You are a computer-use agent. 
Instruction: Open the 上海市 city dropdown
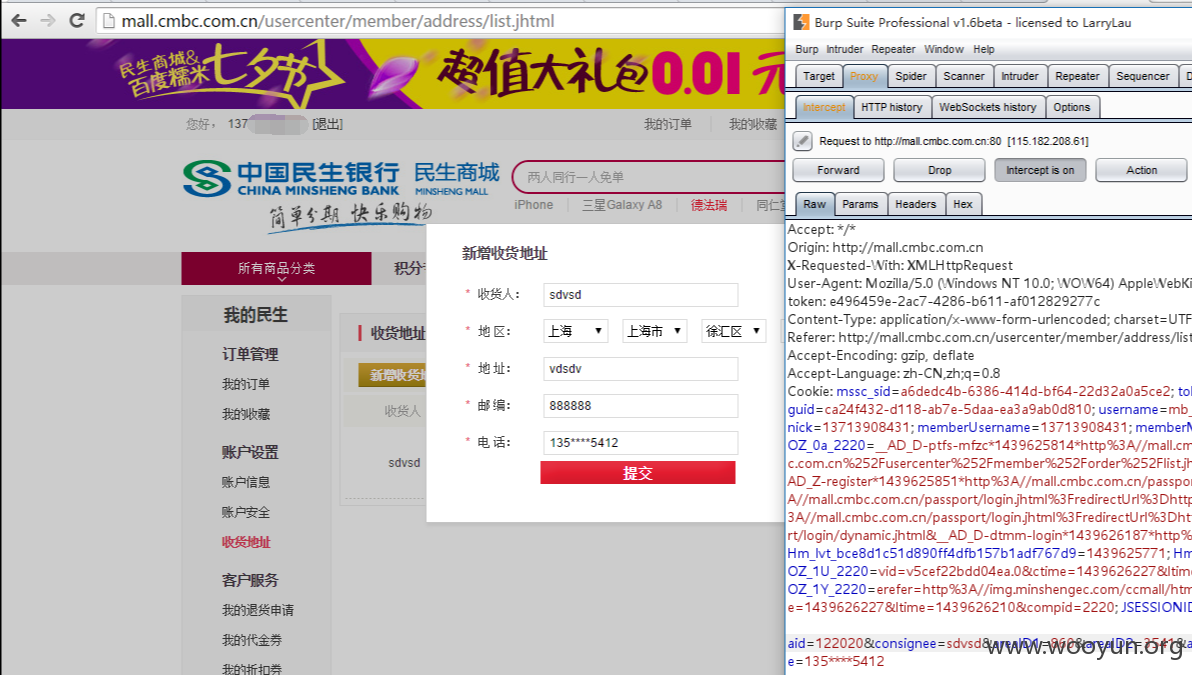click(x=655, y=331)
